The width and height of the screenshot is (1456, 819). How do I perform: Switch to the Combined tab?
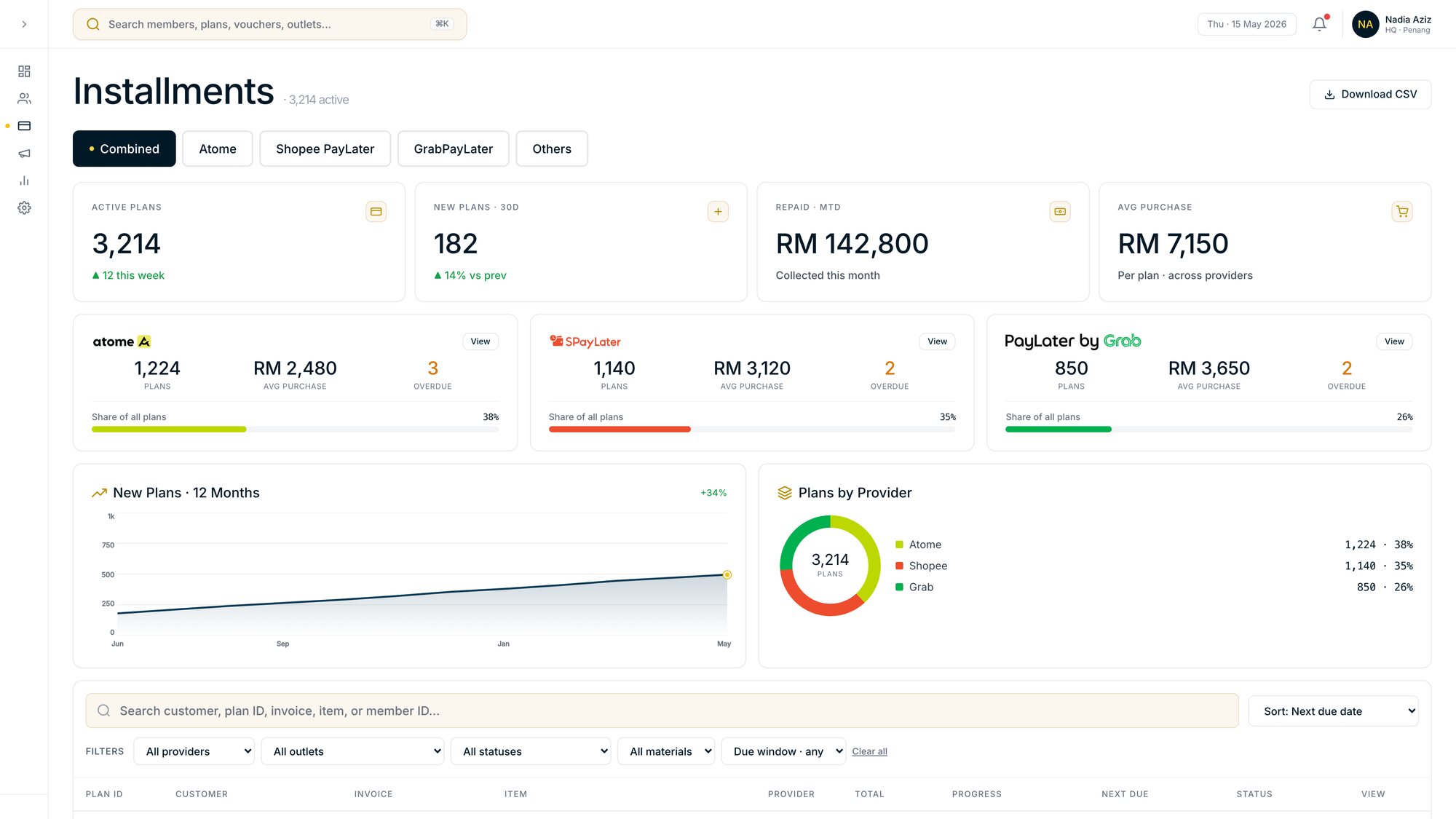tap(124, 149)
